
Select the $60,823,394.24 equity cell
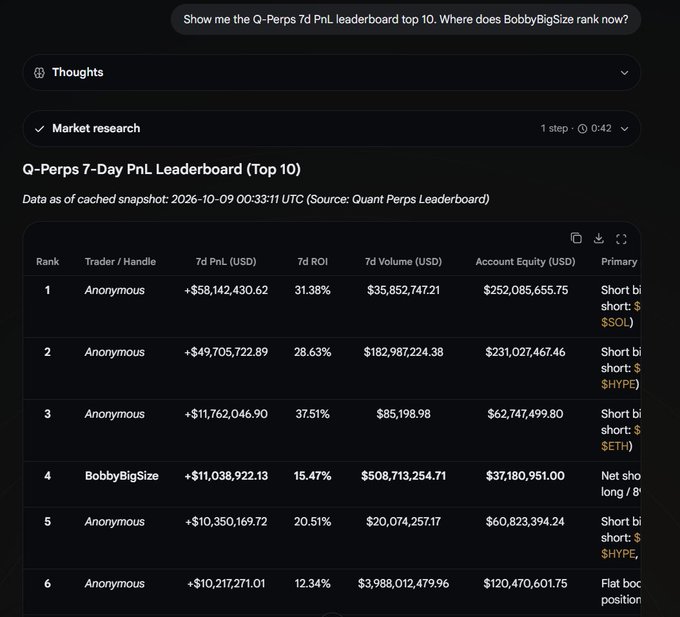coord(526,521)
